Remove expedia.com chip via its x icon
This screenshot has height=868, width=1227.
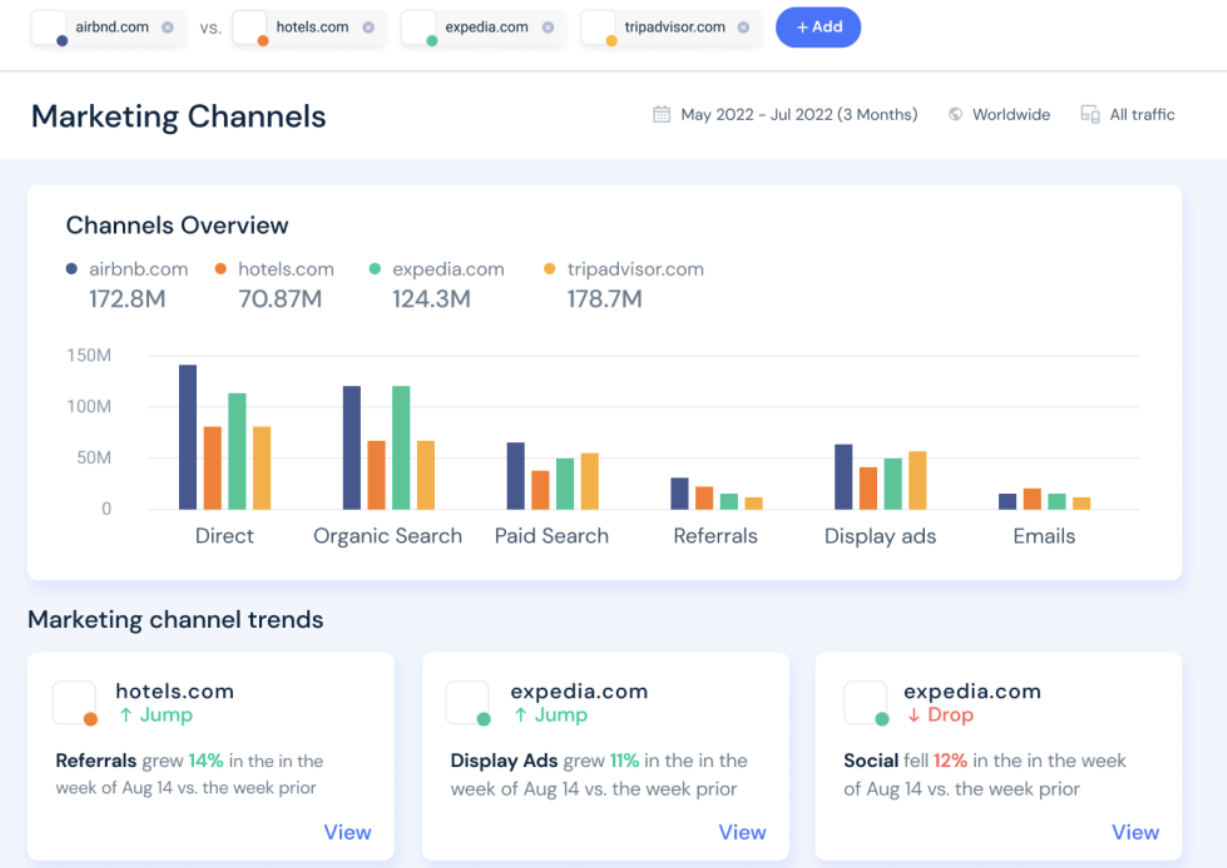(x=547, y=28)
